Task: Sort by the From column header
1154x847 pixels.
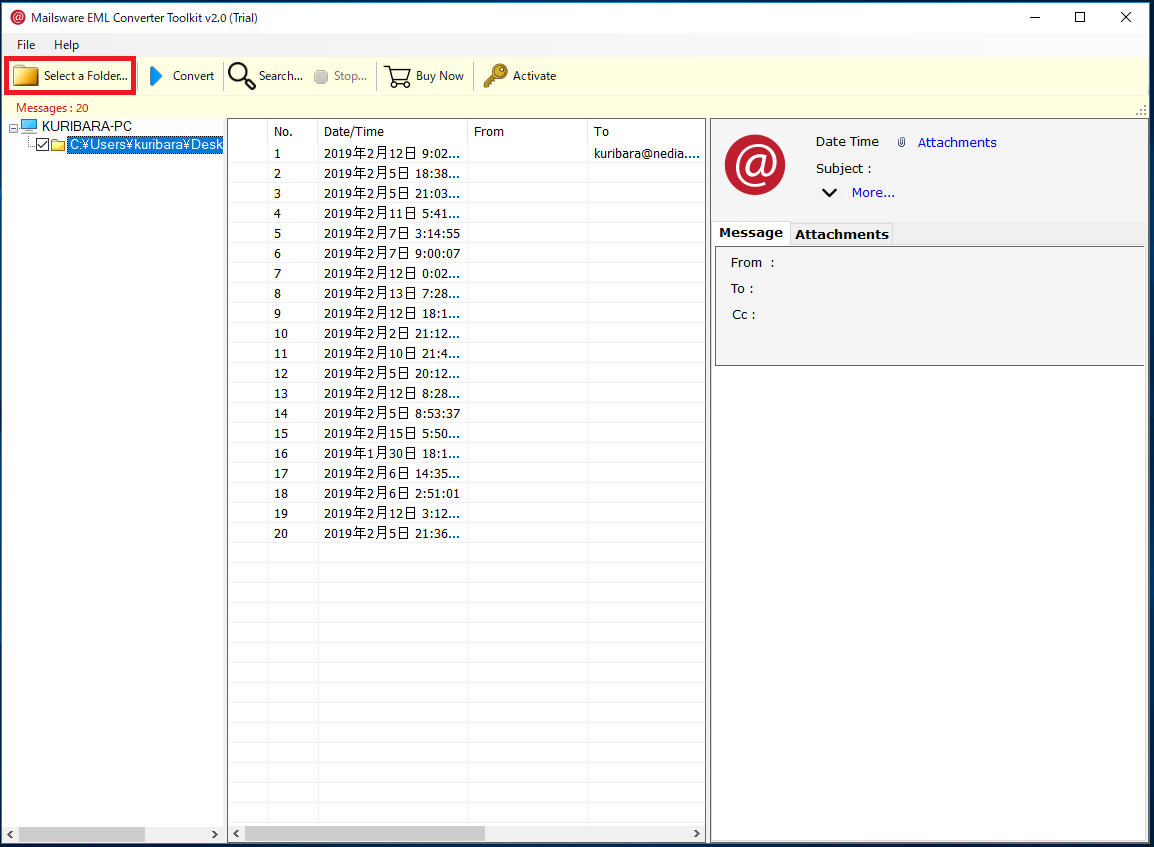Action: [528, 132]
